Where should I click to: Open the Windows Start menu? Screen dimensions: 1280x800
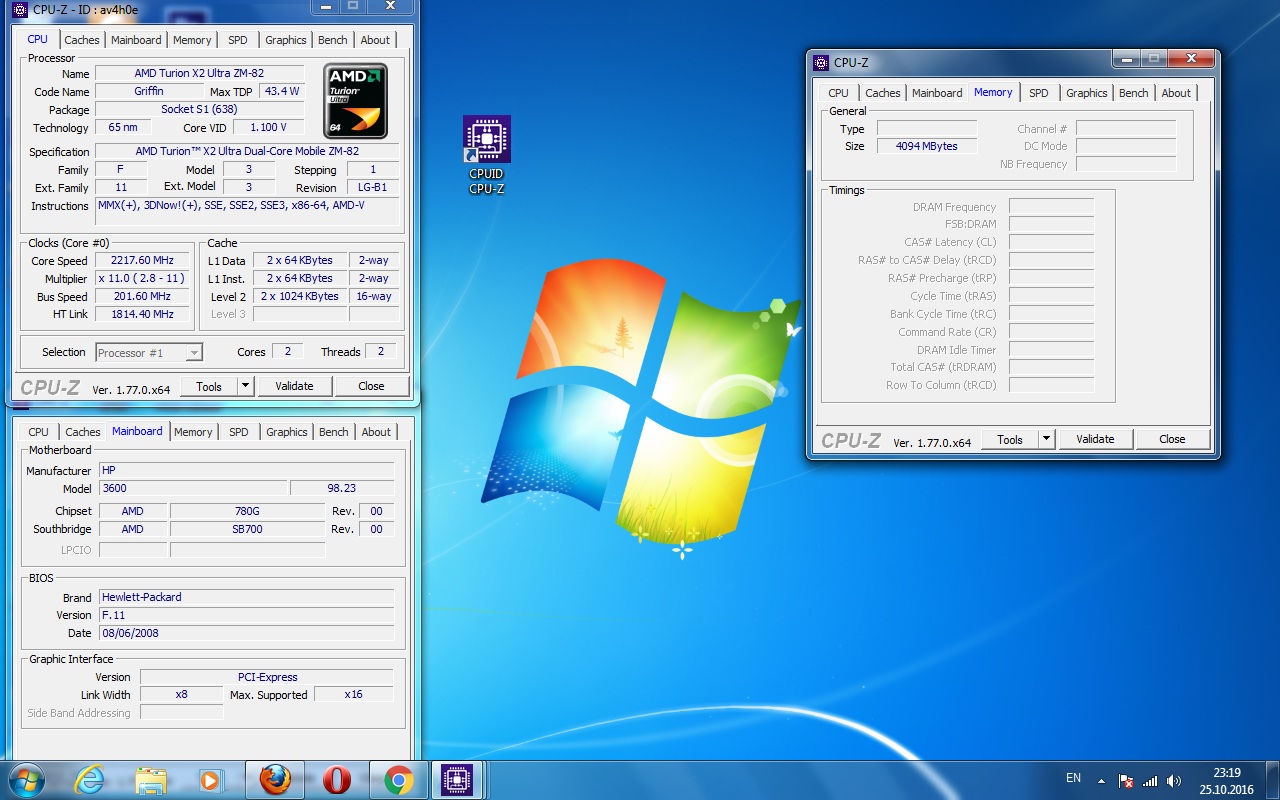(26, 780)
